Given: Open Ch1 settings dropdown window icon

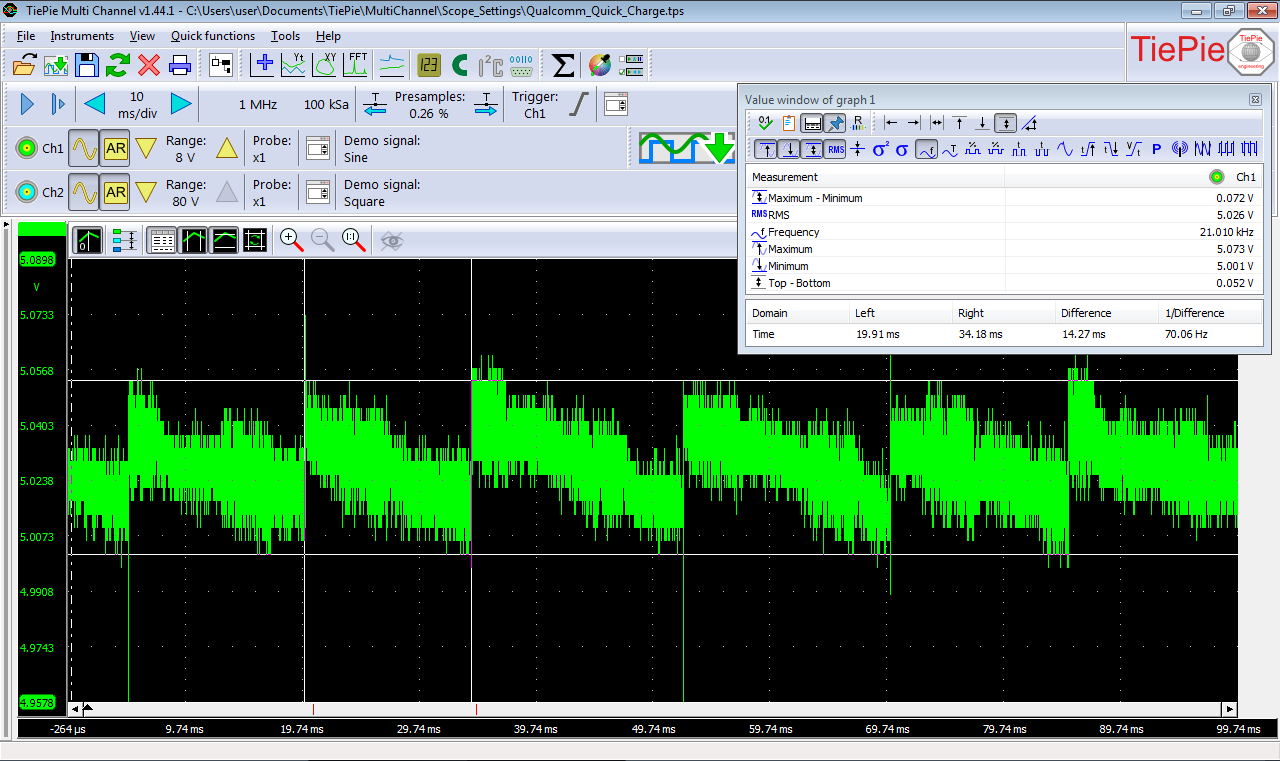Looking at the screenshot, I should [x=318, y=148].
